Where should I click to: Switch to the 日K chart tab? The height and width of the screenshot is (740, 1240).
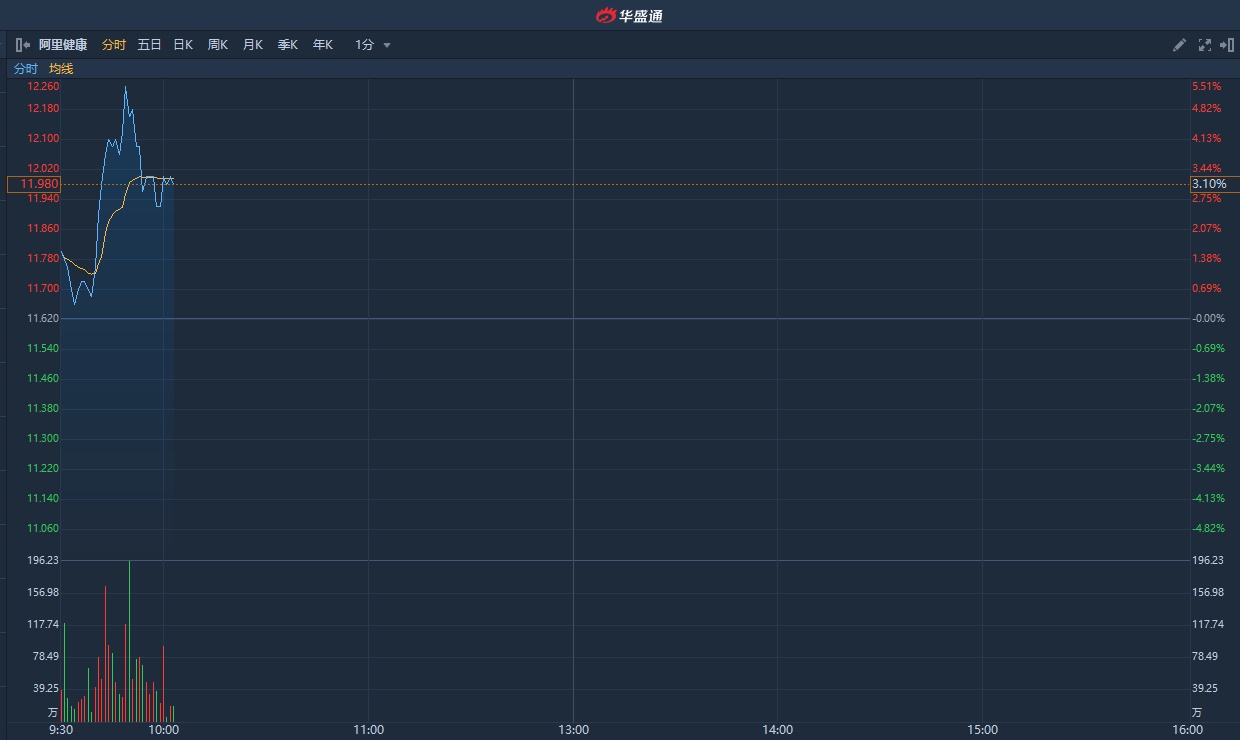point(183,45)
